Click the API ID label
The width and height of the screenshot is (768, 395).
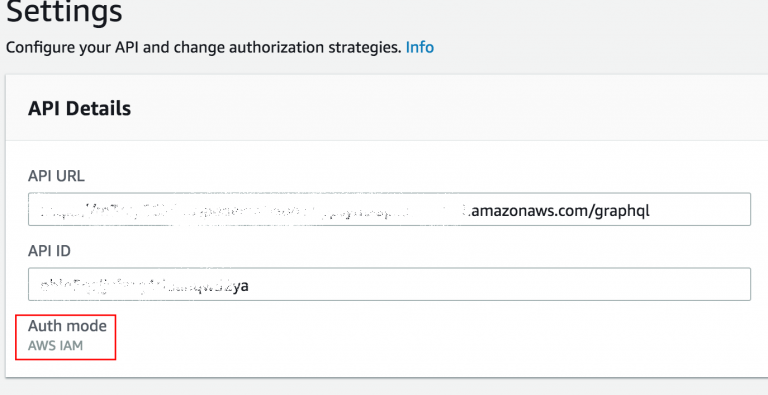(49, 251)
